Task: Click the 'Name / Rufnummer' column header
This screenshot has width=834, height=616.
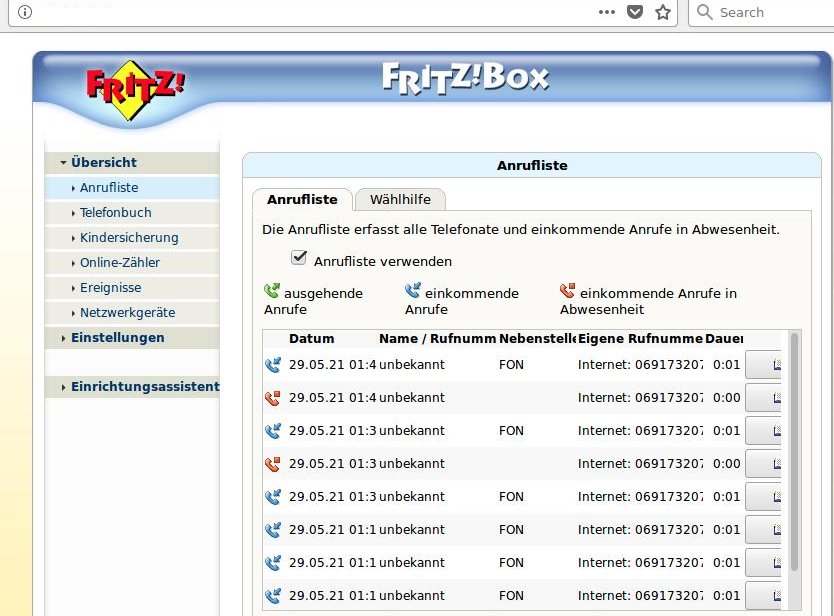Action: [437, 339]
